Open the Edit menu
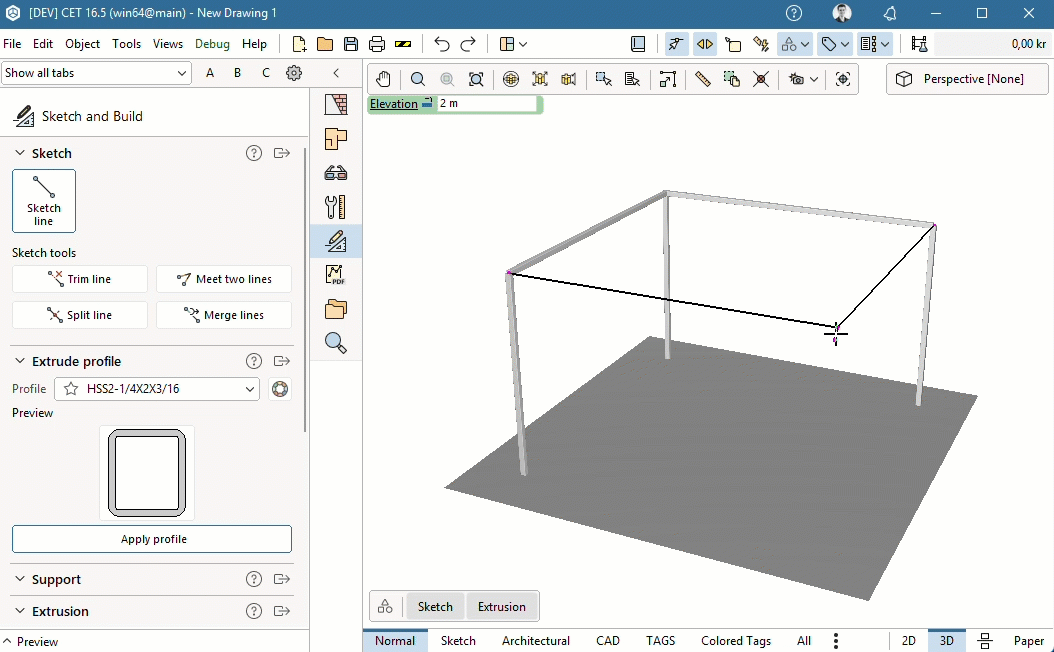 42,44
